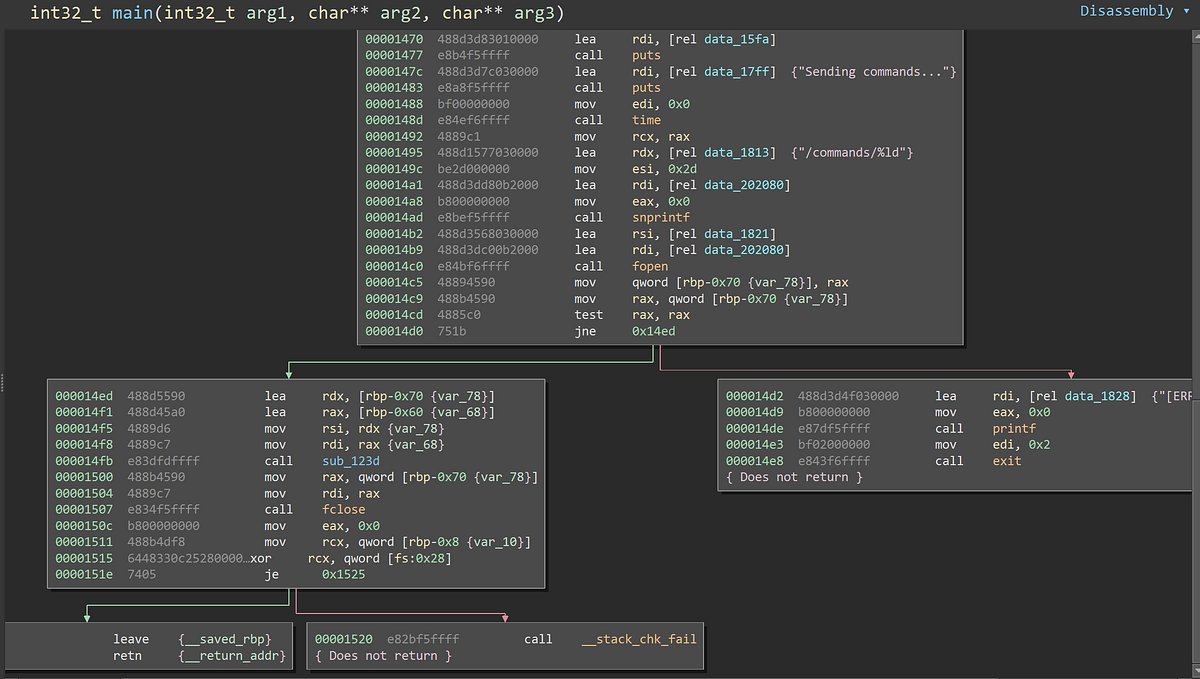The width and height of the screenshot is (1200, 679).
Task: Click je target 0x1525
Action: tap(343, 574)
